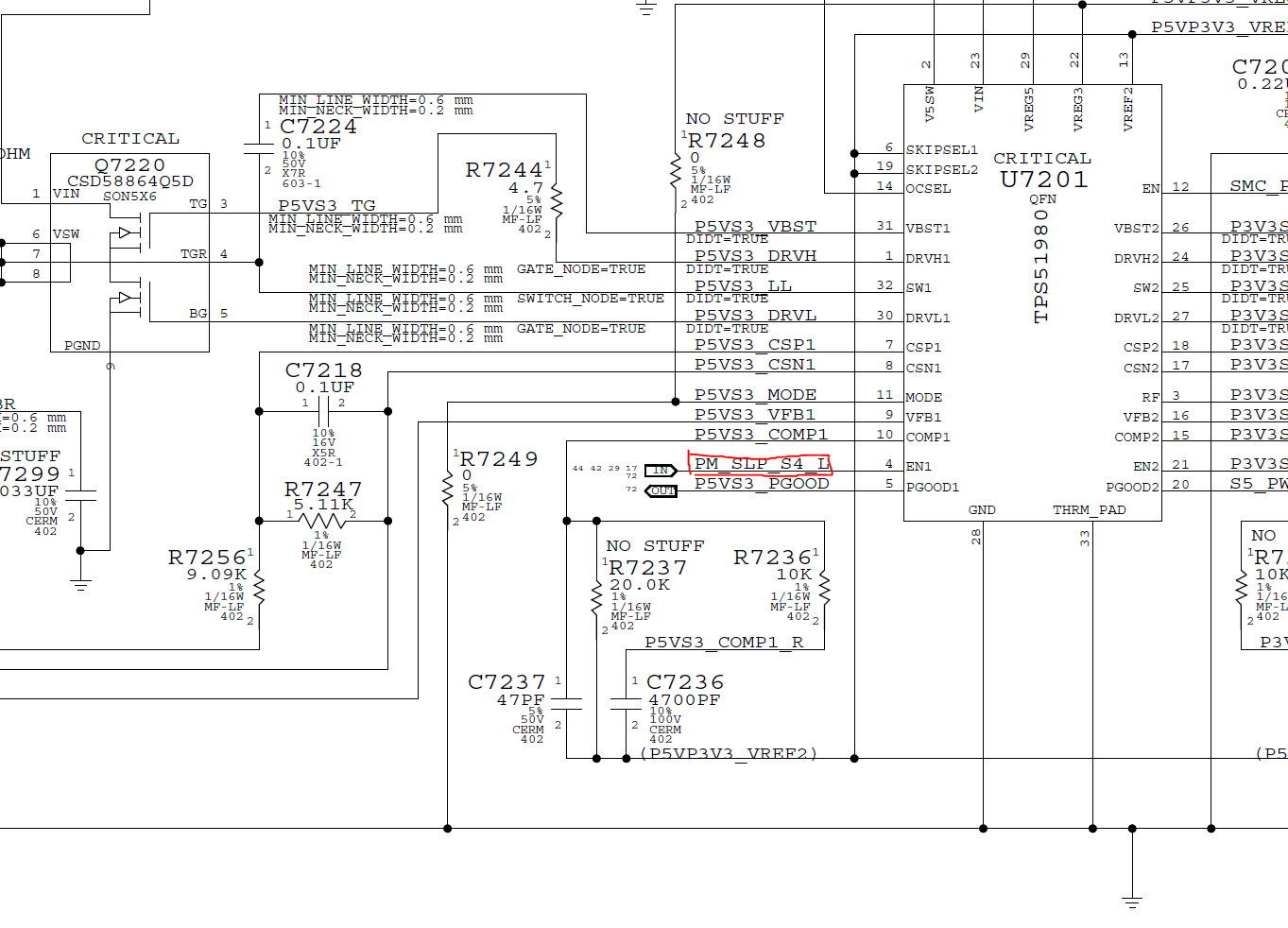Select the R7236 10K resistor symbol
Image resolution: width=1288 pixels, height=928 pixels.
825,586
